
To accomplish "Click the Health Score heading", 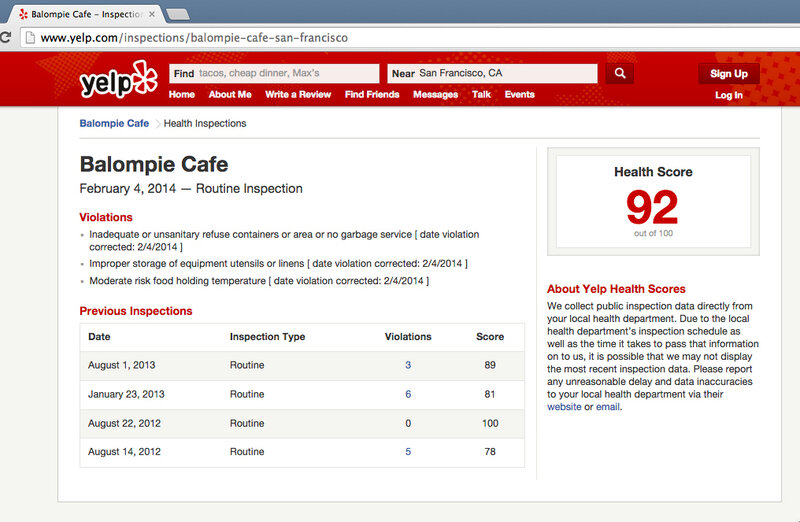I will pyautogui.click(x=653, y=172).
